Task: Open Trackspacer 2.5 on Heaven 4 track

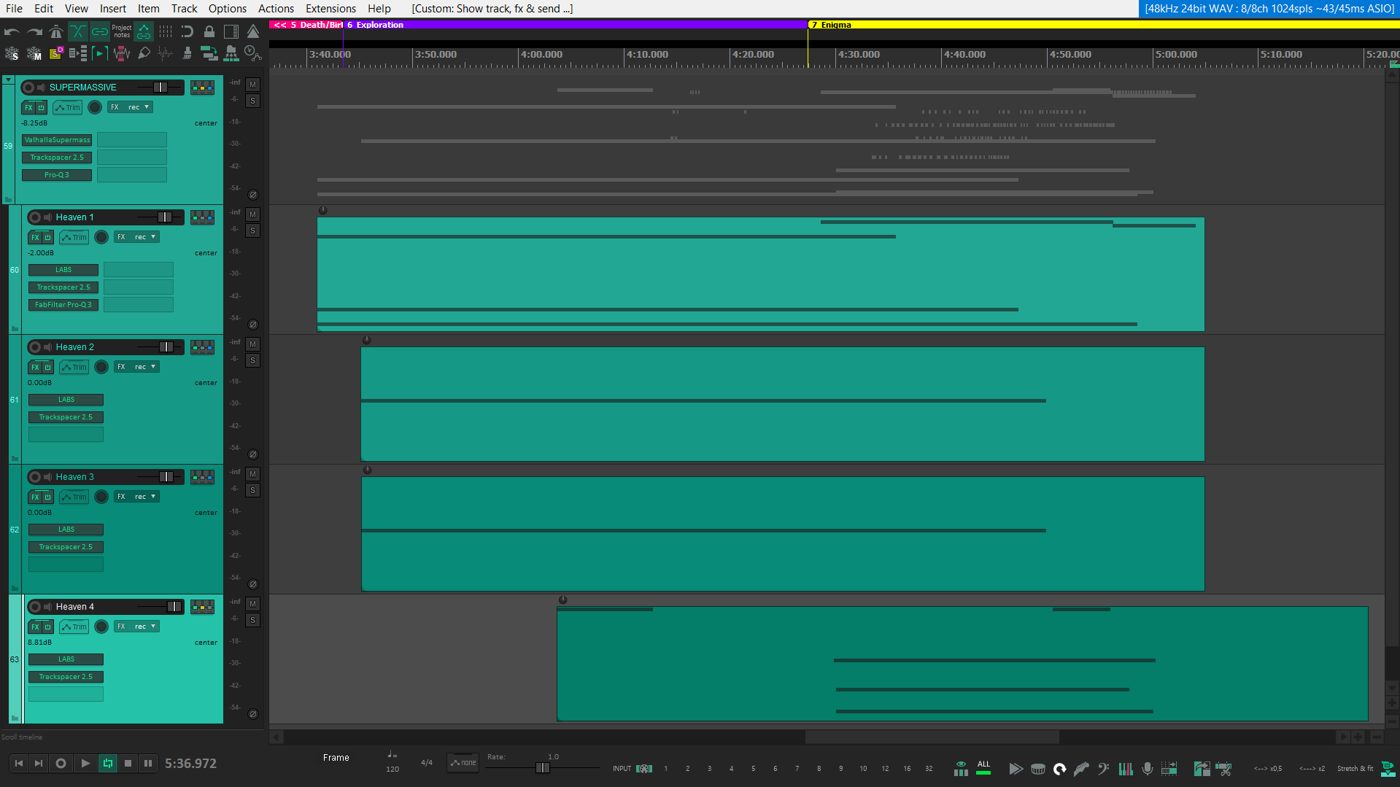Action: pyautogui.click(x=65, y=677)
